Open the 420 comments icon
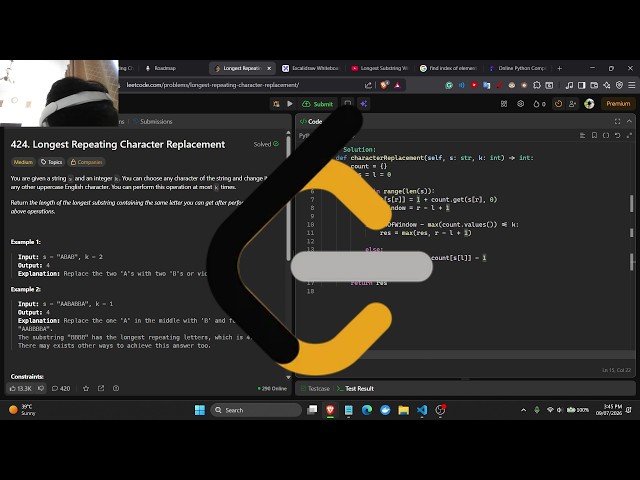Viewport: 640px width, 480px height. pos(61,389)
